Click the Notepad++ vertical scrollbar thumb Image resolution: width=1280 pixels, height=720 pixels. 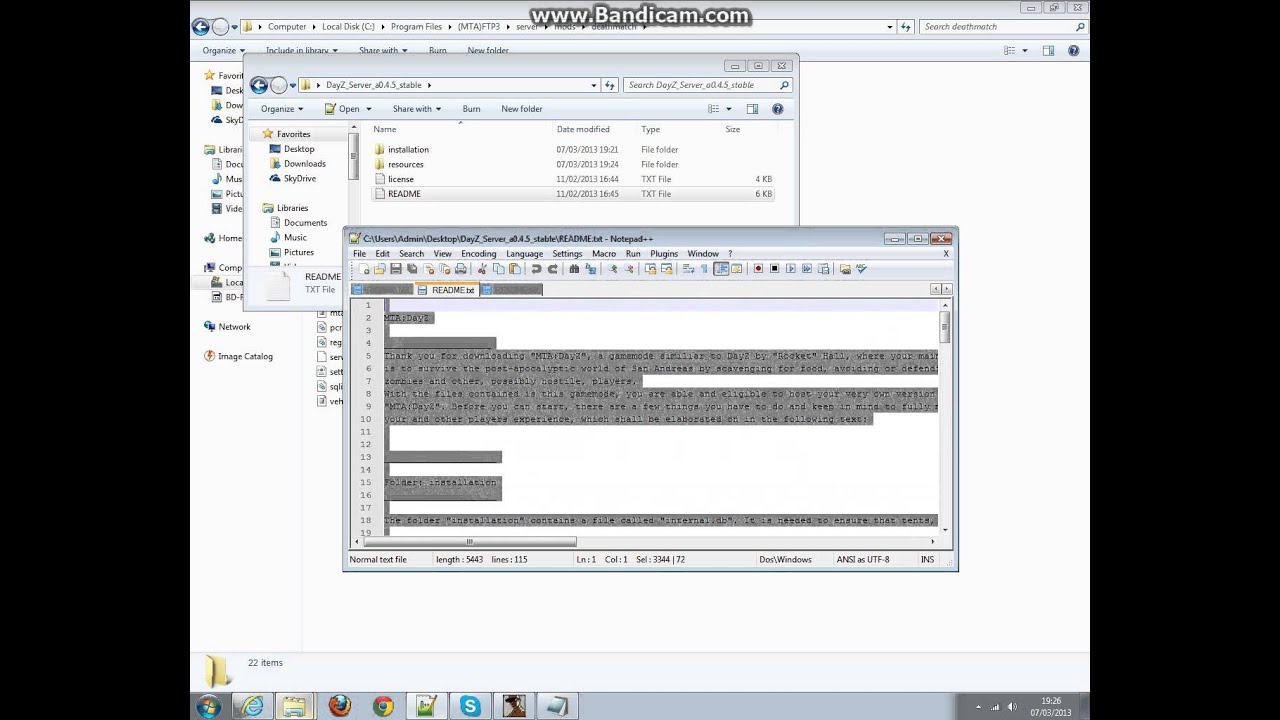coord(944,325)
